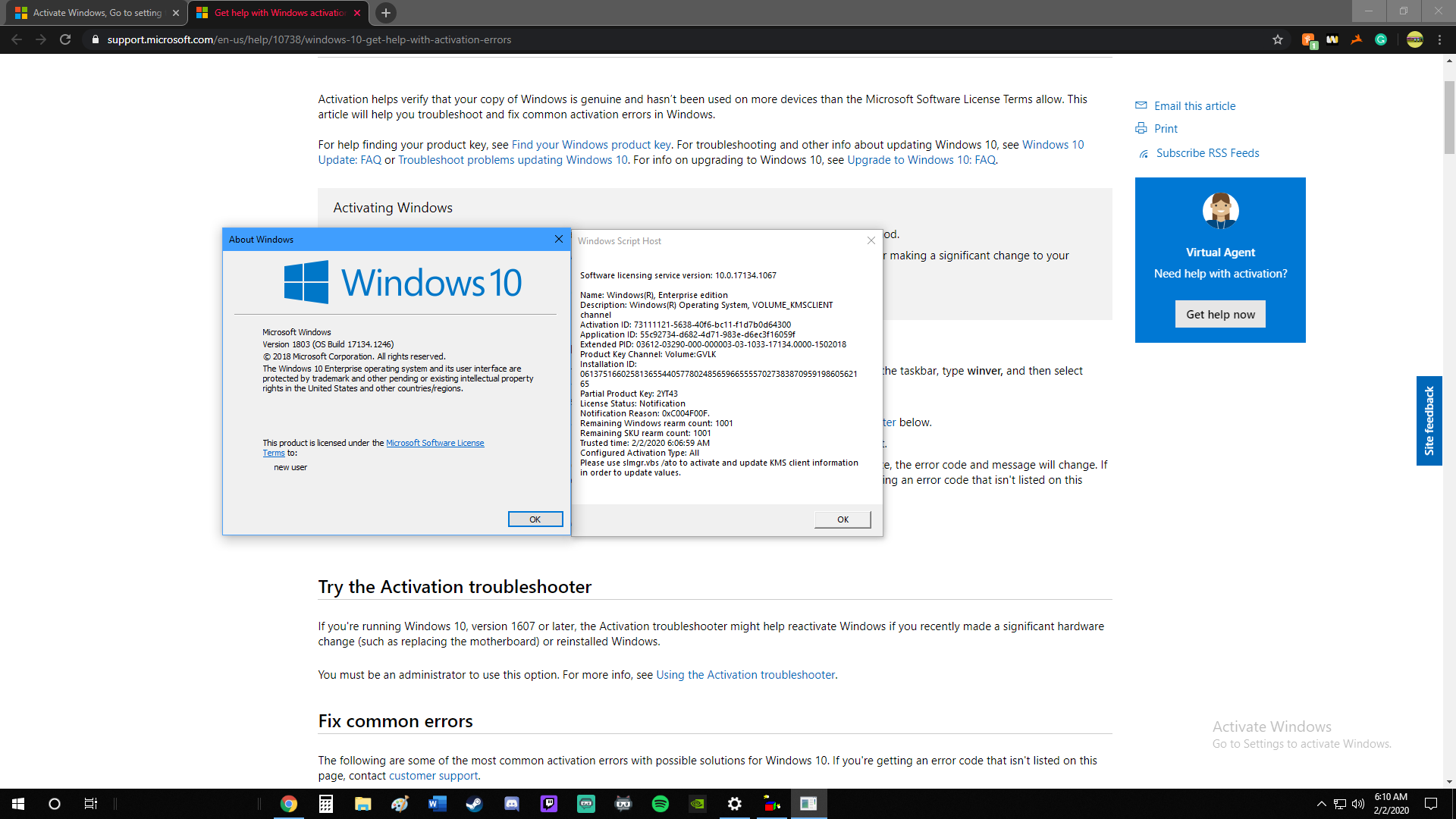The image size is (1456, 819).
Task: Open Steam from the taskbar
Action: [x=474, y=804]
